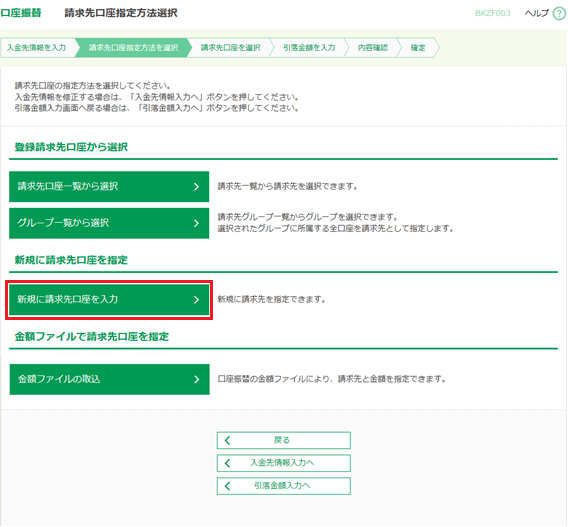Click the 請求先口座指定方法を選択 step tab
The image size is (568, 527).
(x=133, y=47)
